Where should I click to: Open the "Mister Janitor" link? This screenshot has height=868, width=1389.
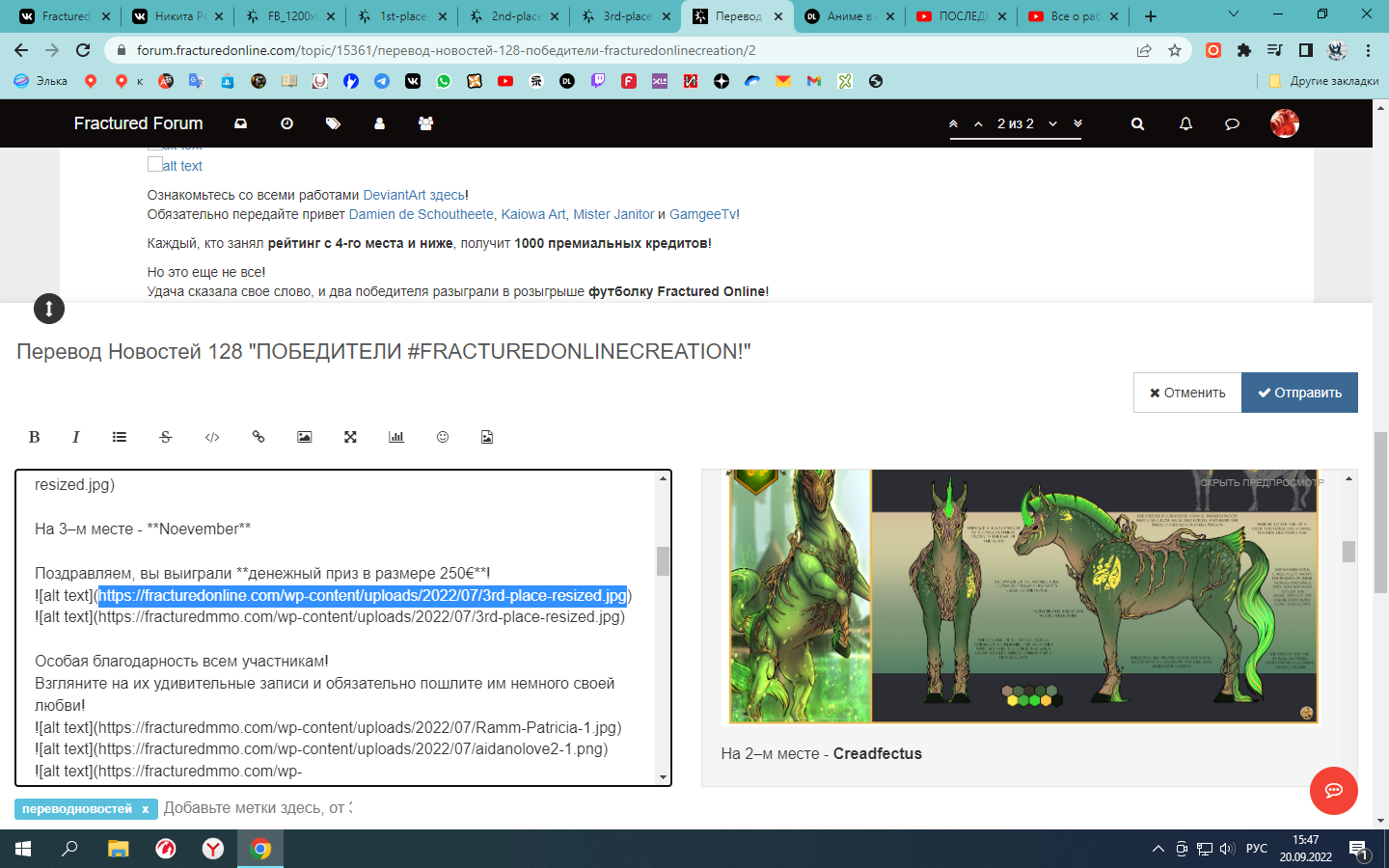click(613, 214)
